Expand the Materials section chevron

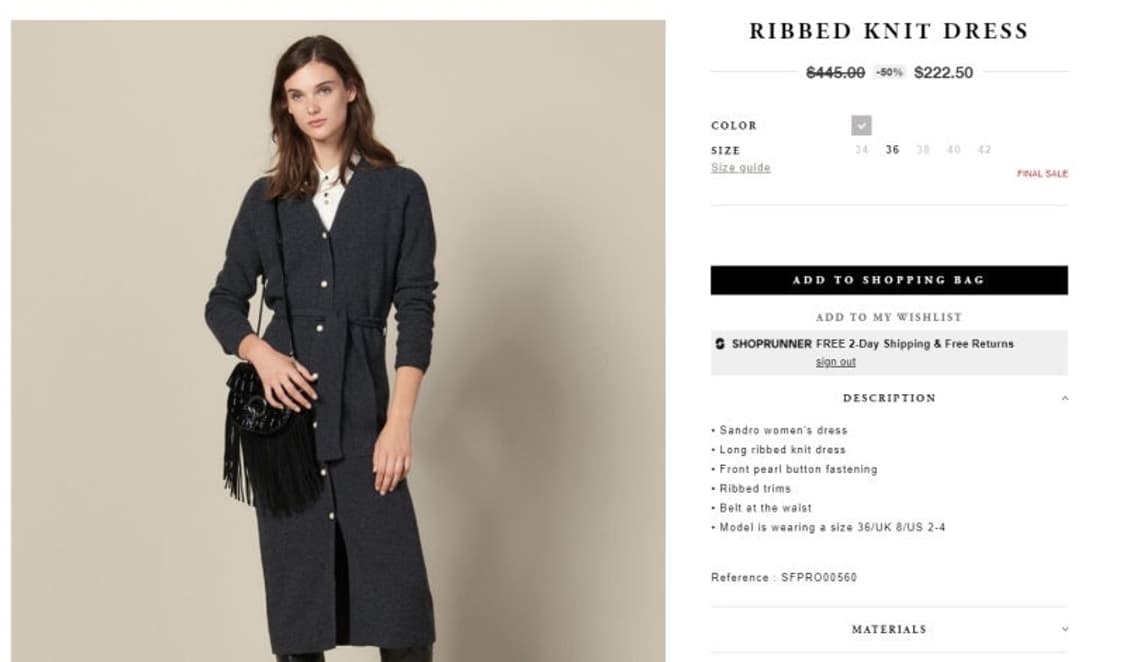point(1065,629)
